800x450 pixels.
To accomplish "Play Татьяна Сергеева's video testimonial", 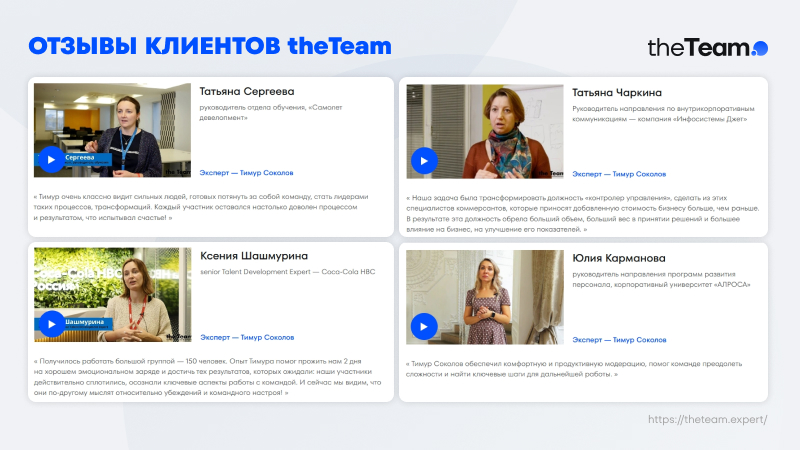I will (x=51, y=160).
